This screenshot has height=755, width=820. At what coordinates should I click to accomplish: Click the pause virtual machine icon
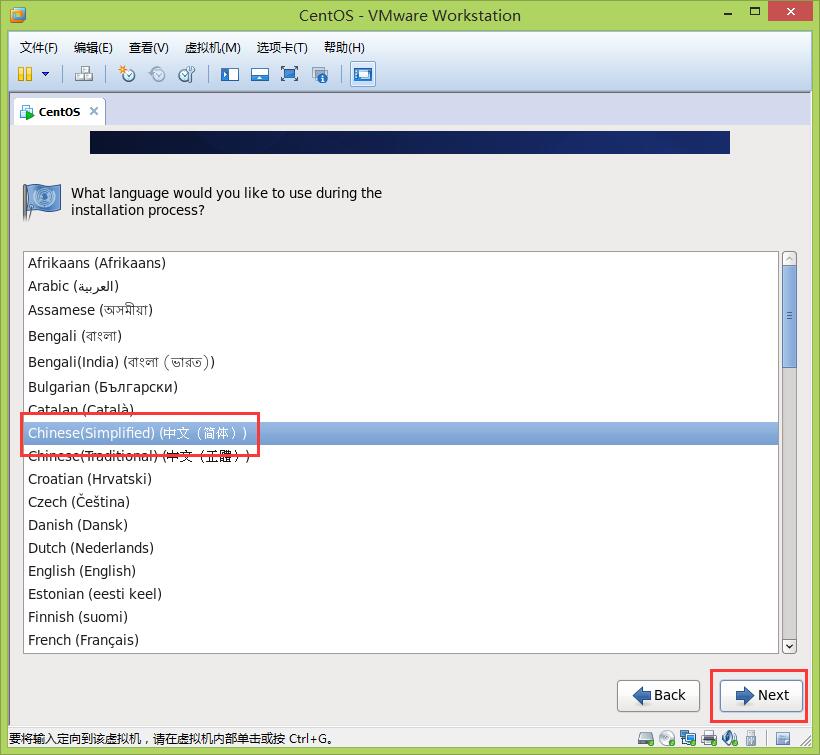25,74
